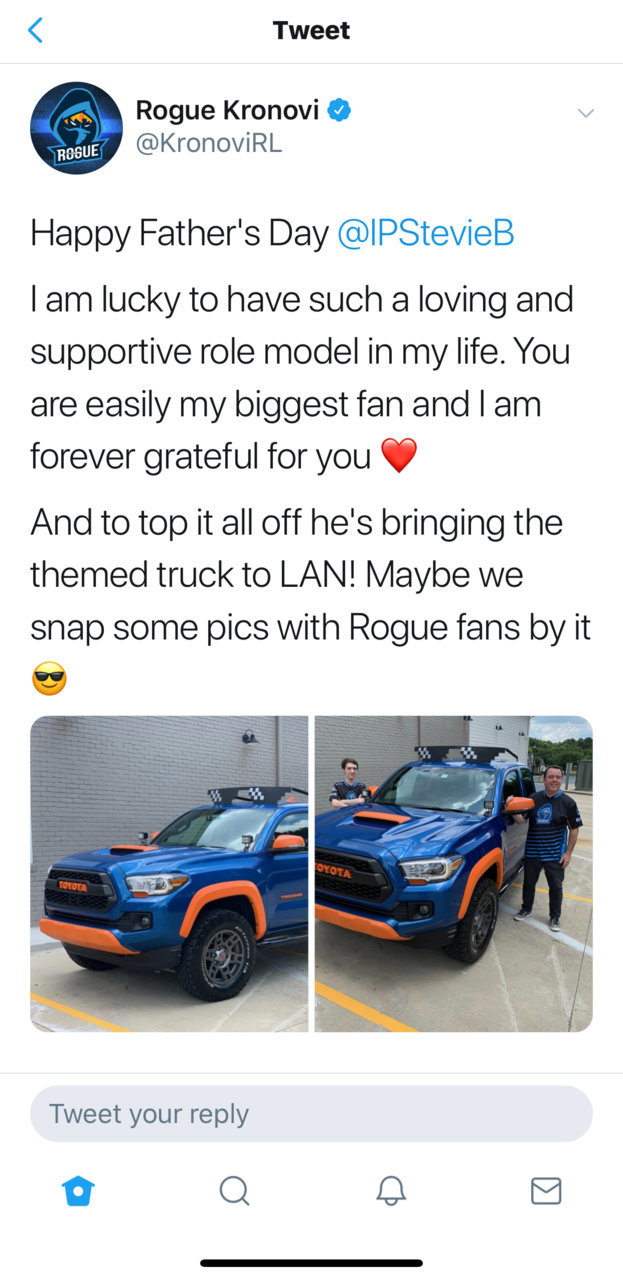The image size is (623, 1279).
Task: Open the Notifications bell tab
Action: click(390, 1190)
